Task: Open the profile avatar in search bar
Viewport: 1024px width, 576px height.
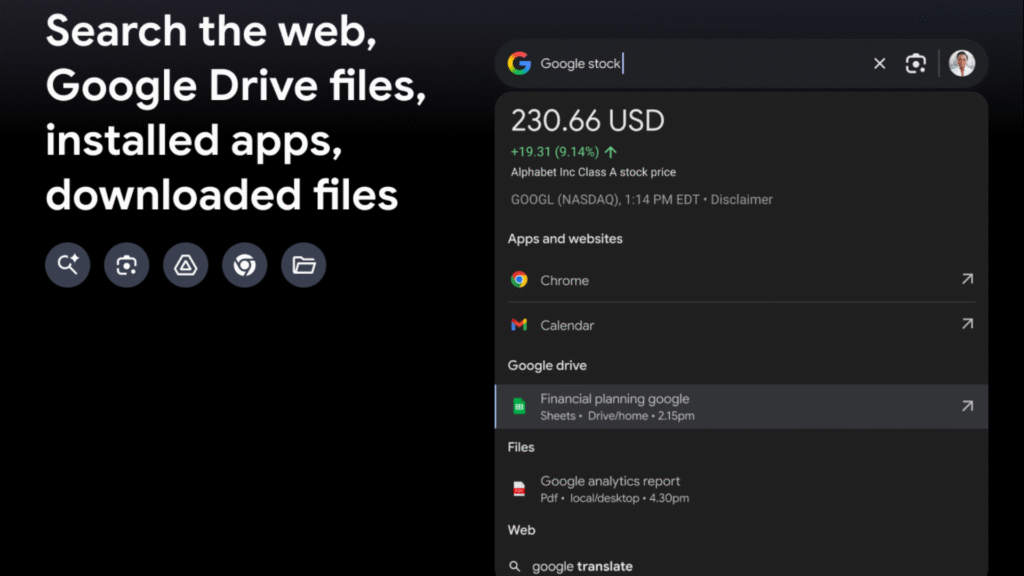Action: [x=961, y=64]
